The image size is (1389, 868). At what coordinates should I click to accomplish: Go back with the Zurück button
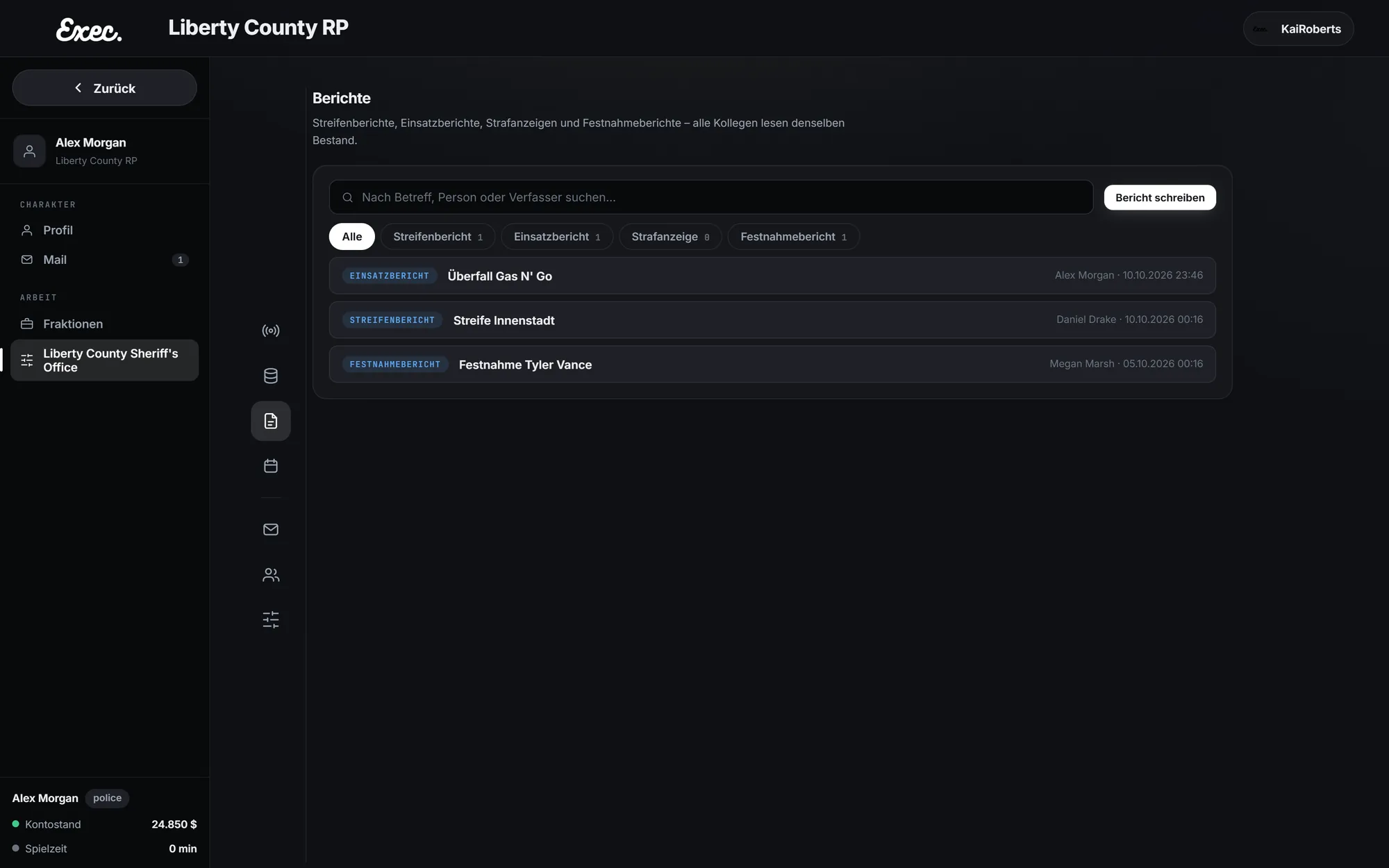click(x=104, y=88)
